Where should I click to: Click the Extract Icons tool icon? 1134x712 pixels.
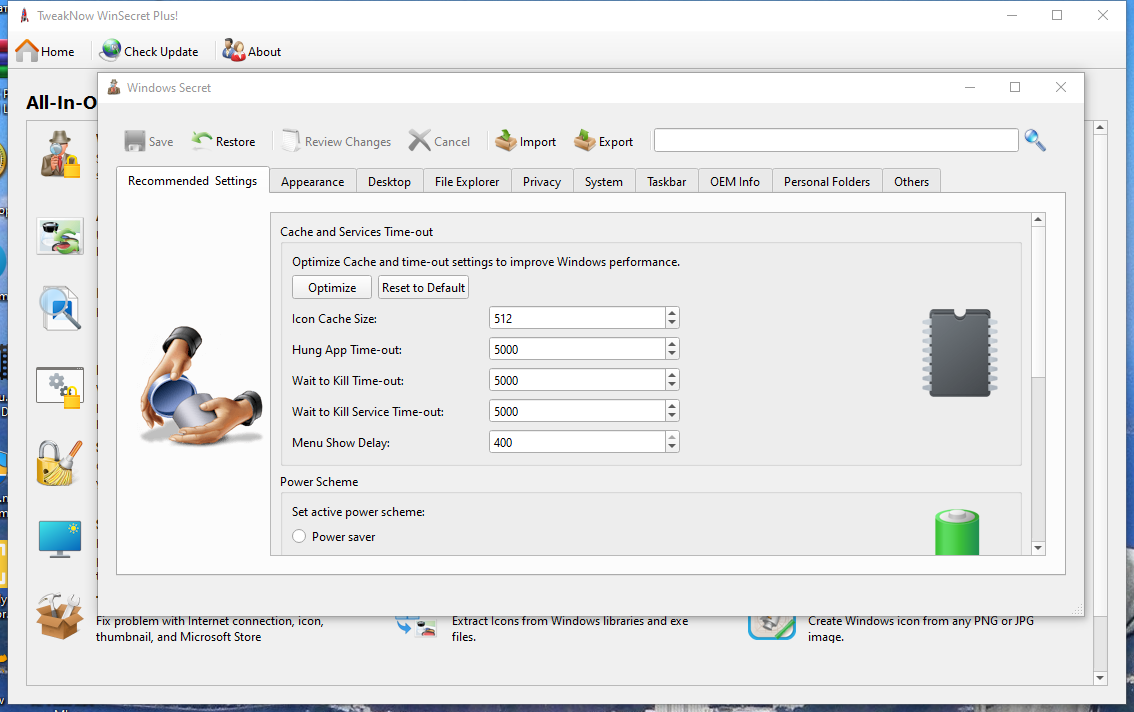(x=417, y=627)
